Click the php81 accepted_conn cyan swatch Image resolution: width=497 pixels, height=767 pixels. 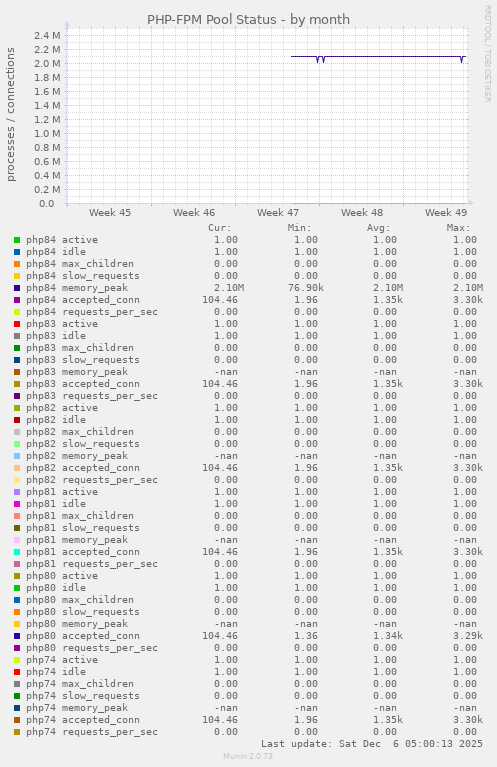[17, 552]
